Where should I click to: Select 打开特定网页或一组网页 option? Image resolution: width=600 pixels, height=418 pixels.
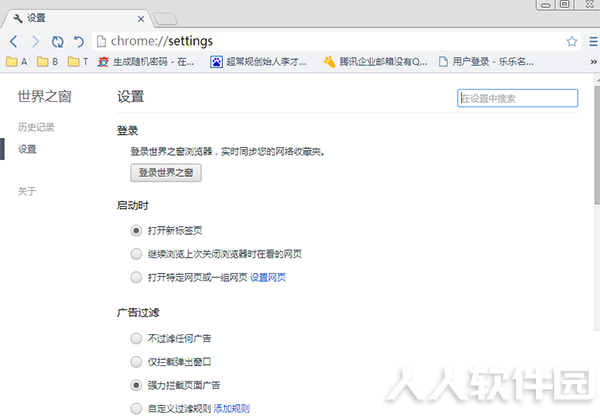pos(136,277)
